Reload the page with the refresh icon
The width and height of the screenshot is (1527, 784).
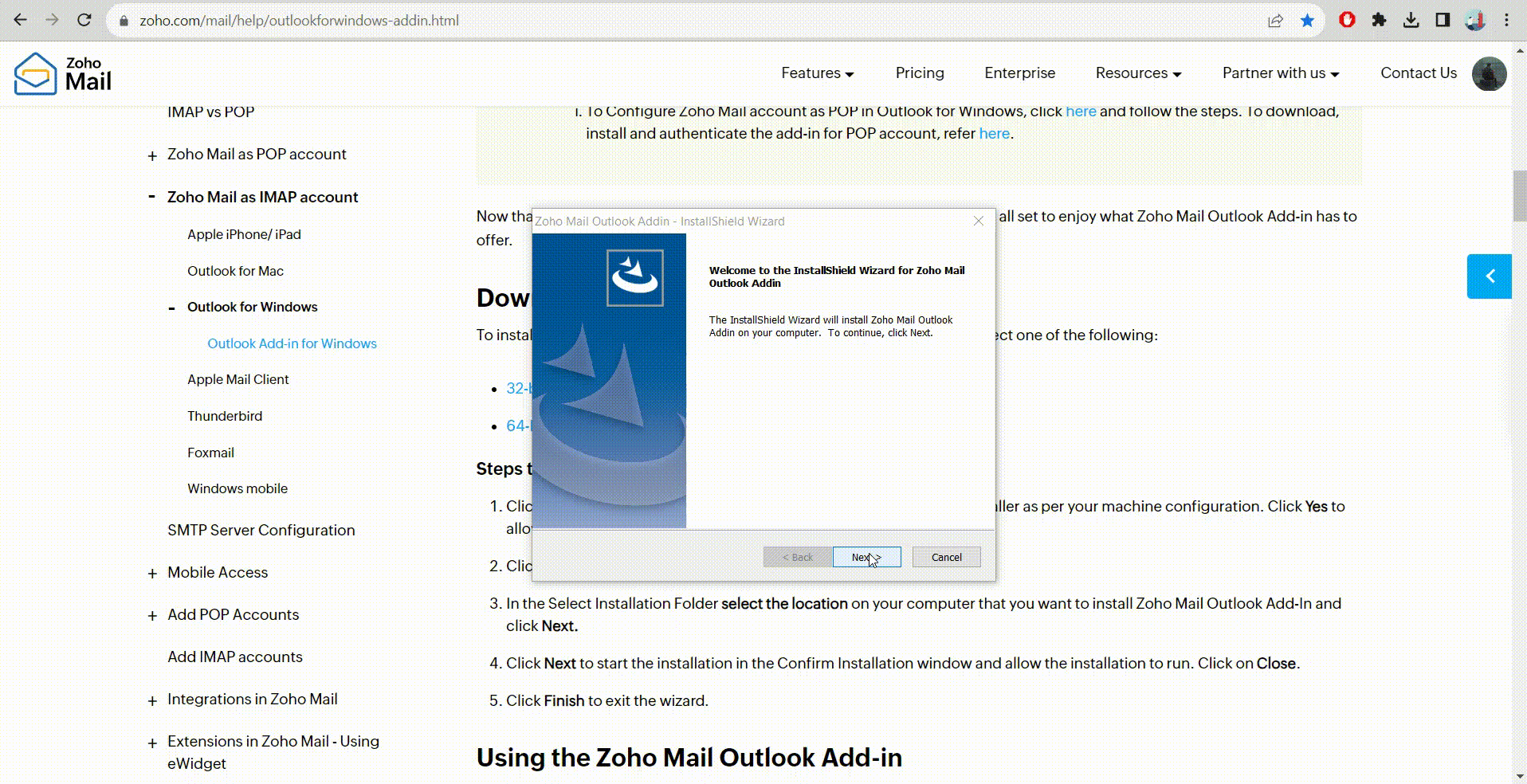pyautogui.click(x=84, y=20)
